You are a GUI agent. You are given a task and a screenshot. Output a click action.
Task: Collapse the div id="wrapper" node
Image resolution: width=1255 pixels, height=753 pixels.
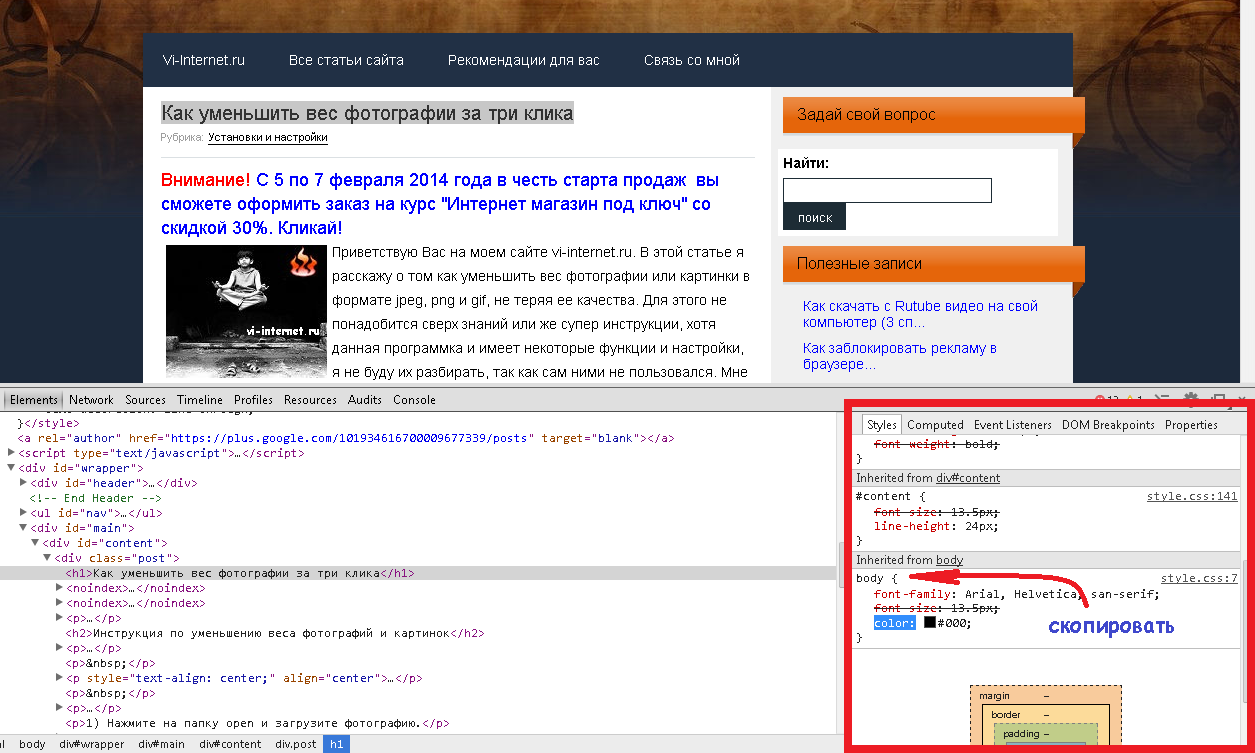pyautogui.click(x=11, y=468)
